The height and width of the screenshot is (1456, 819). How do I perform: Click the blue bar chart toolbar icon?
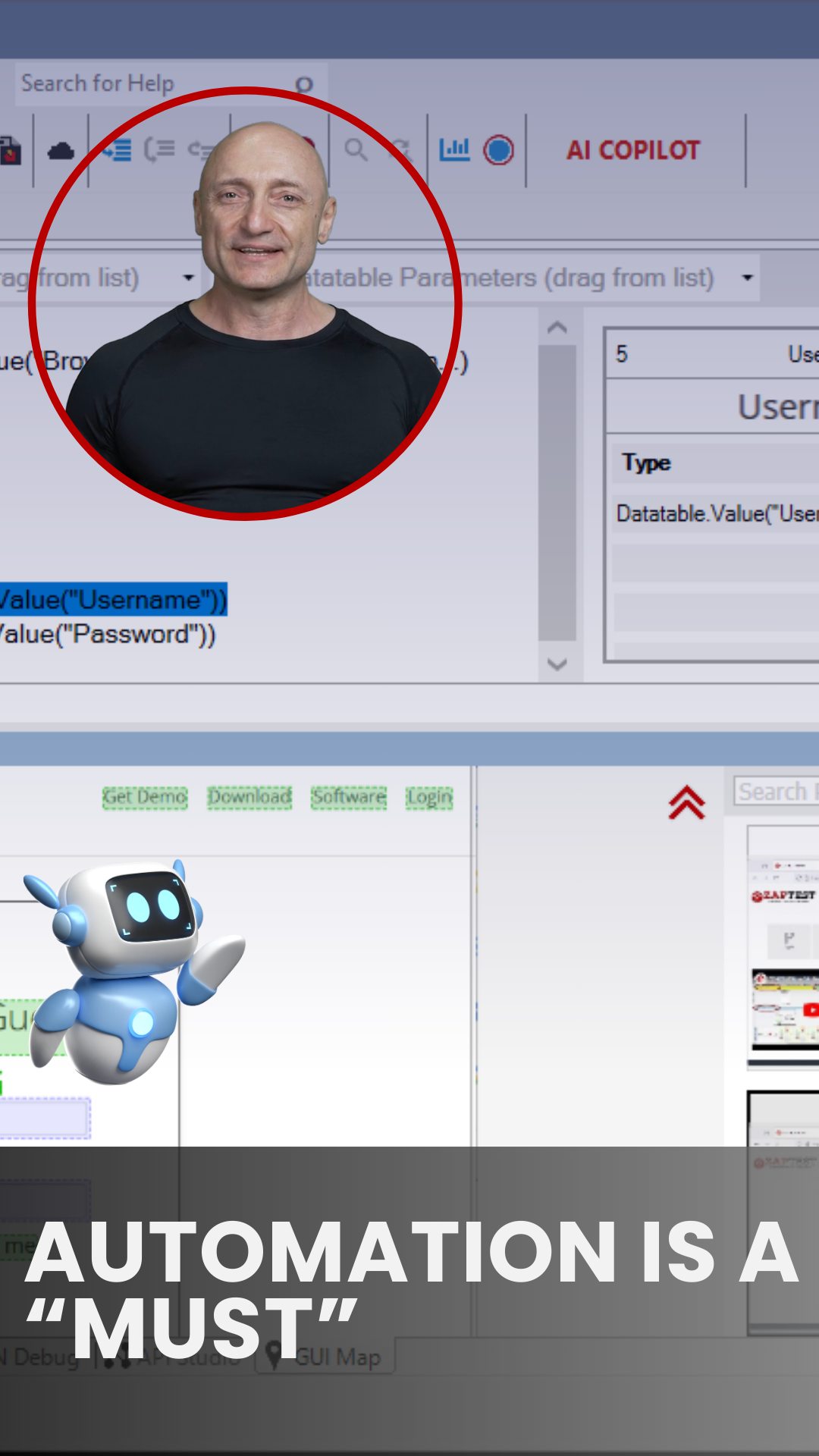[454, 149]
